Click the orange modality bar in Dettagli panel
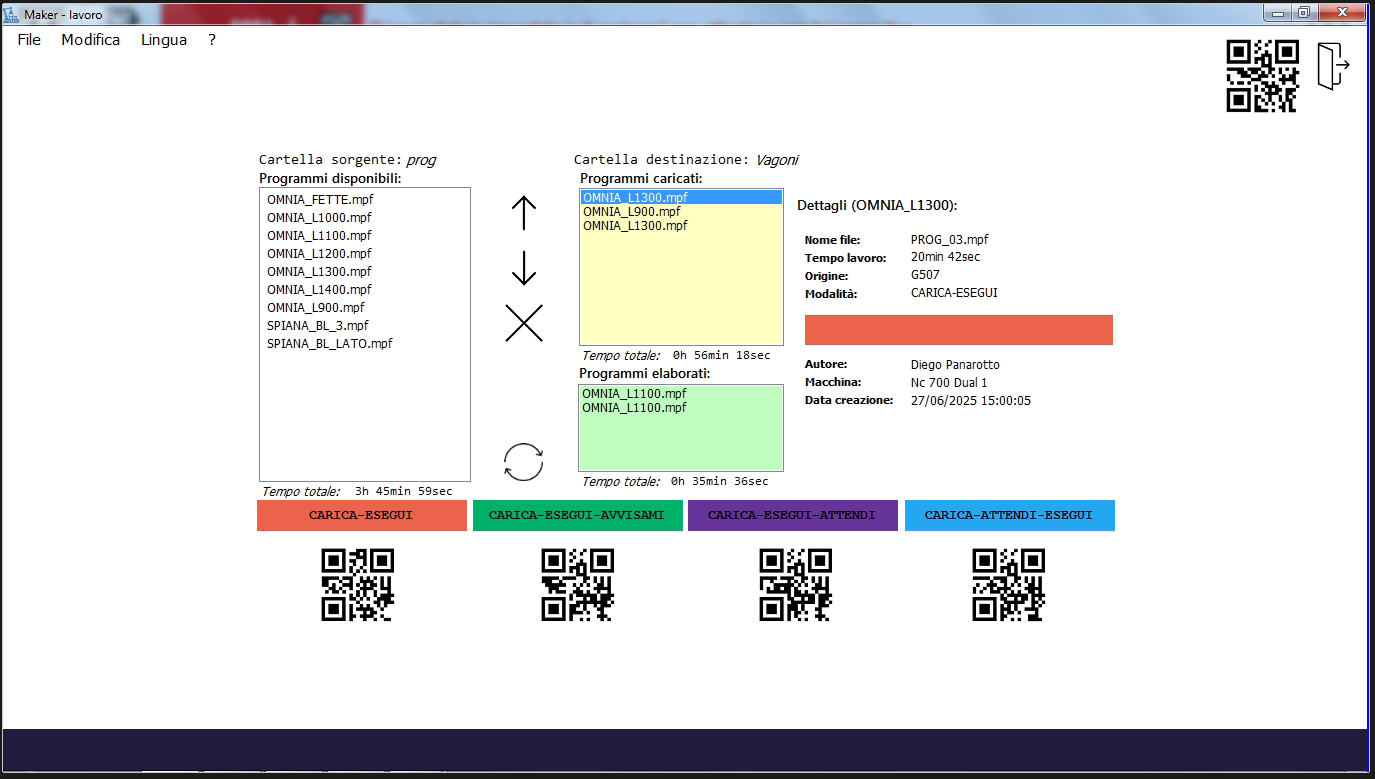 coord(958,329)
